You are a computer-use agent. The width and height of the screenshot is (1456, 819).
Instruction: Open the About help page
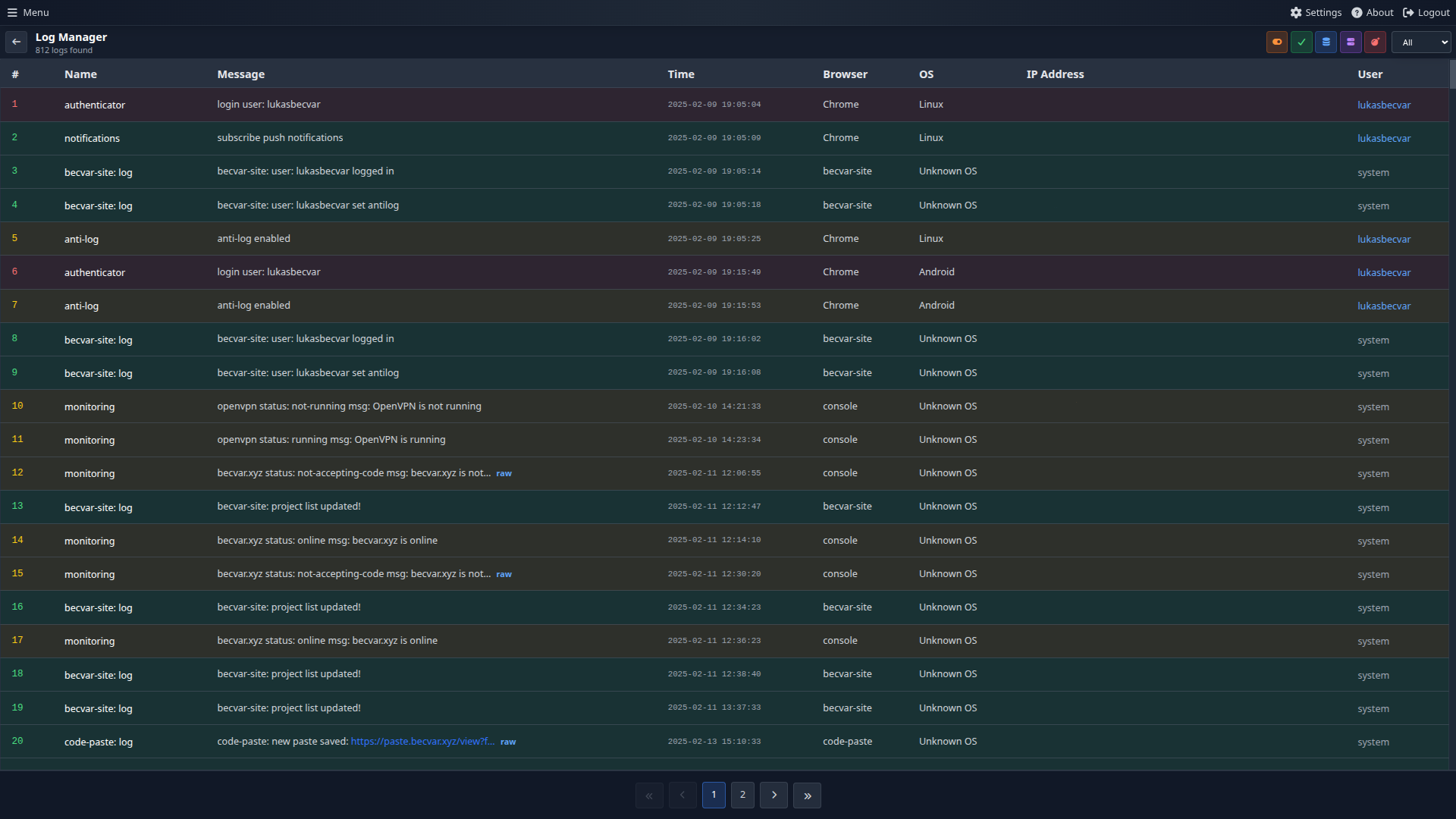[x=1373, y=12]
